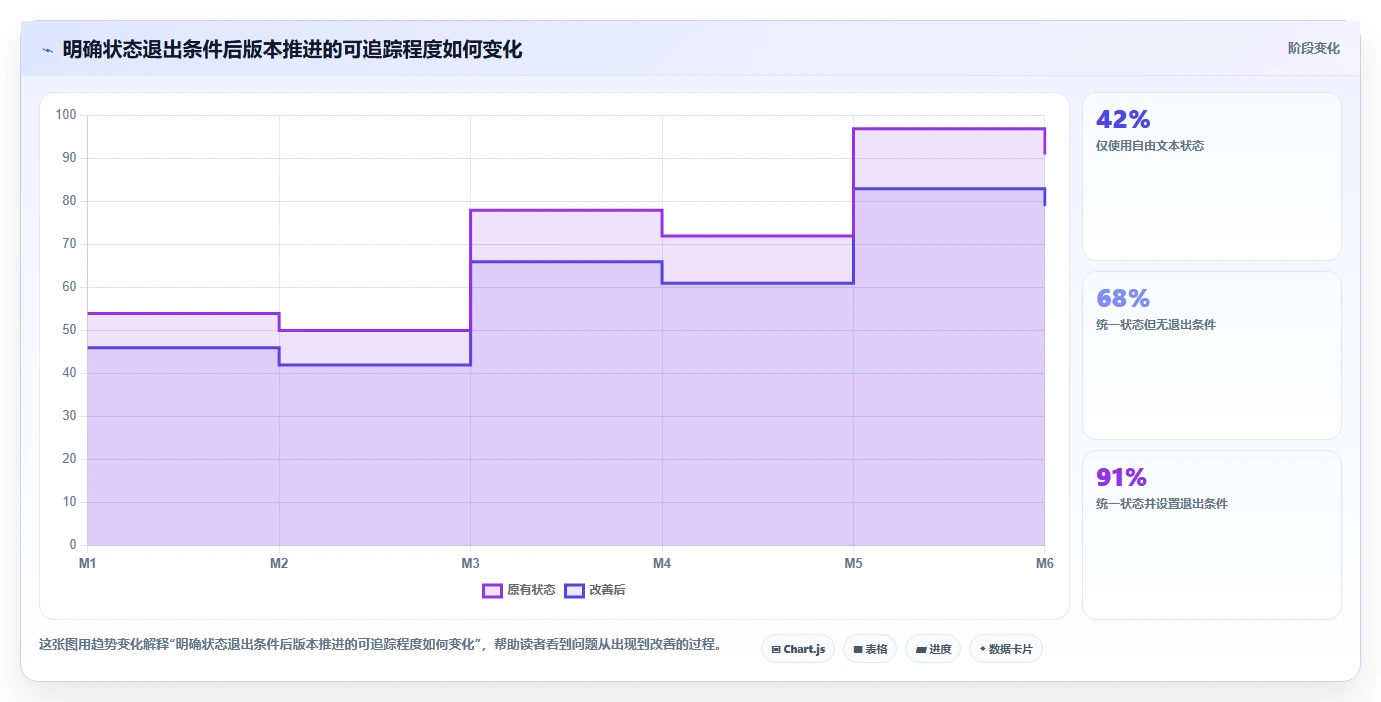
Task: Click the M6 x-axis label
Action: (1044, 564)
